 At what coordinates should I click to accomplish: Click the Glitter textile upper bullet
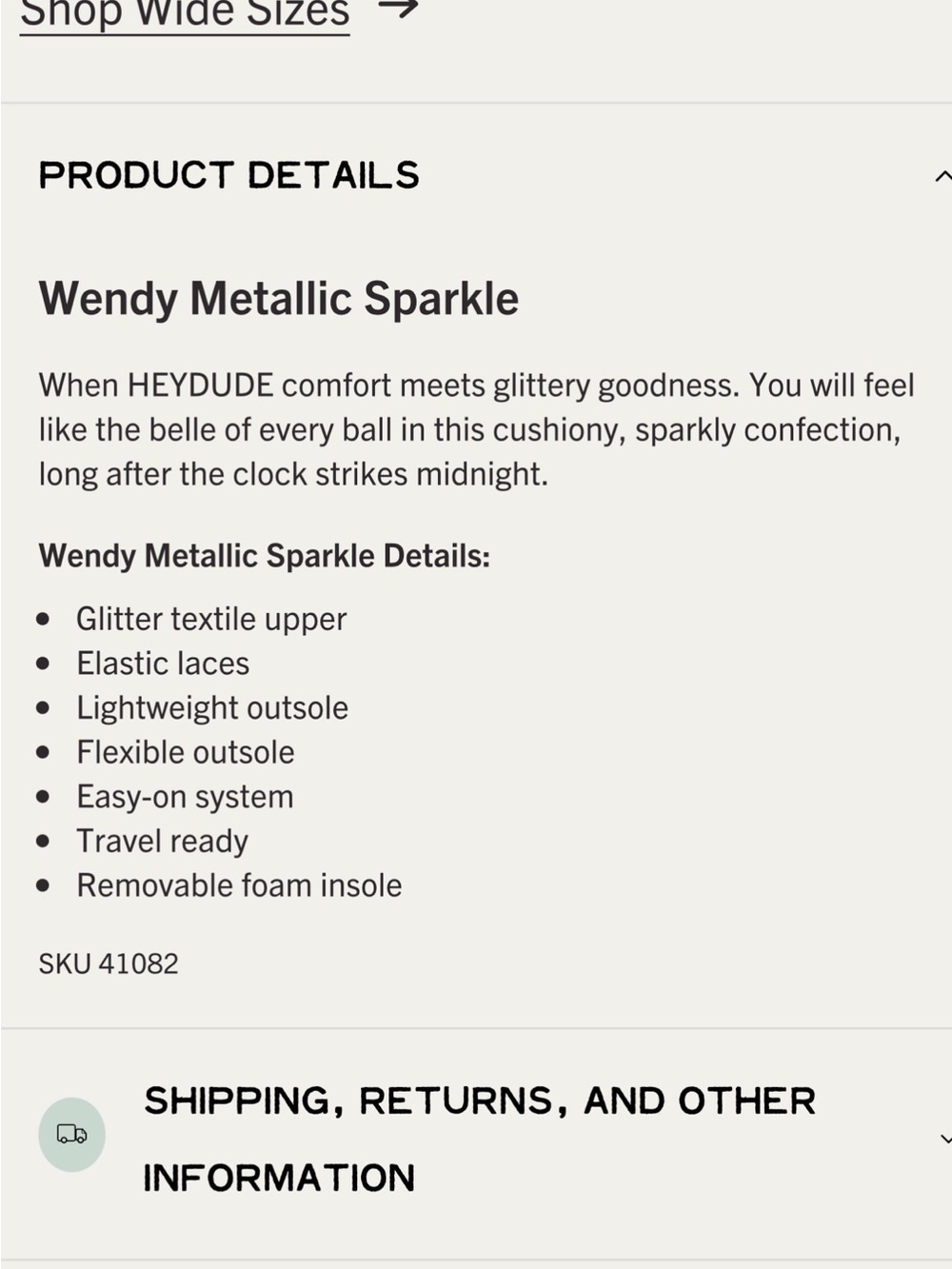tap(211, 619)
